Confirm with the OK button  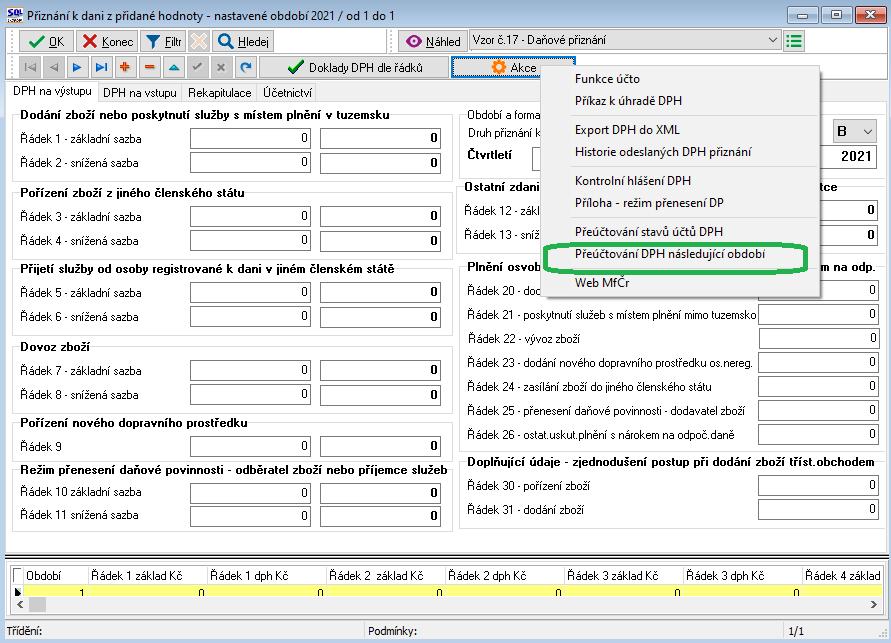tap(46, 41)
